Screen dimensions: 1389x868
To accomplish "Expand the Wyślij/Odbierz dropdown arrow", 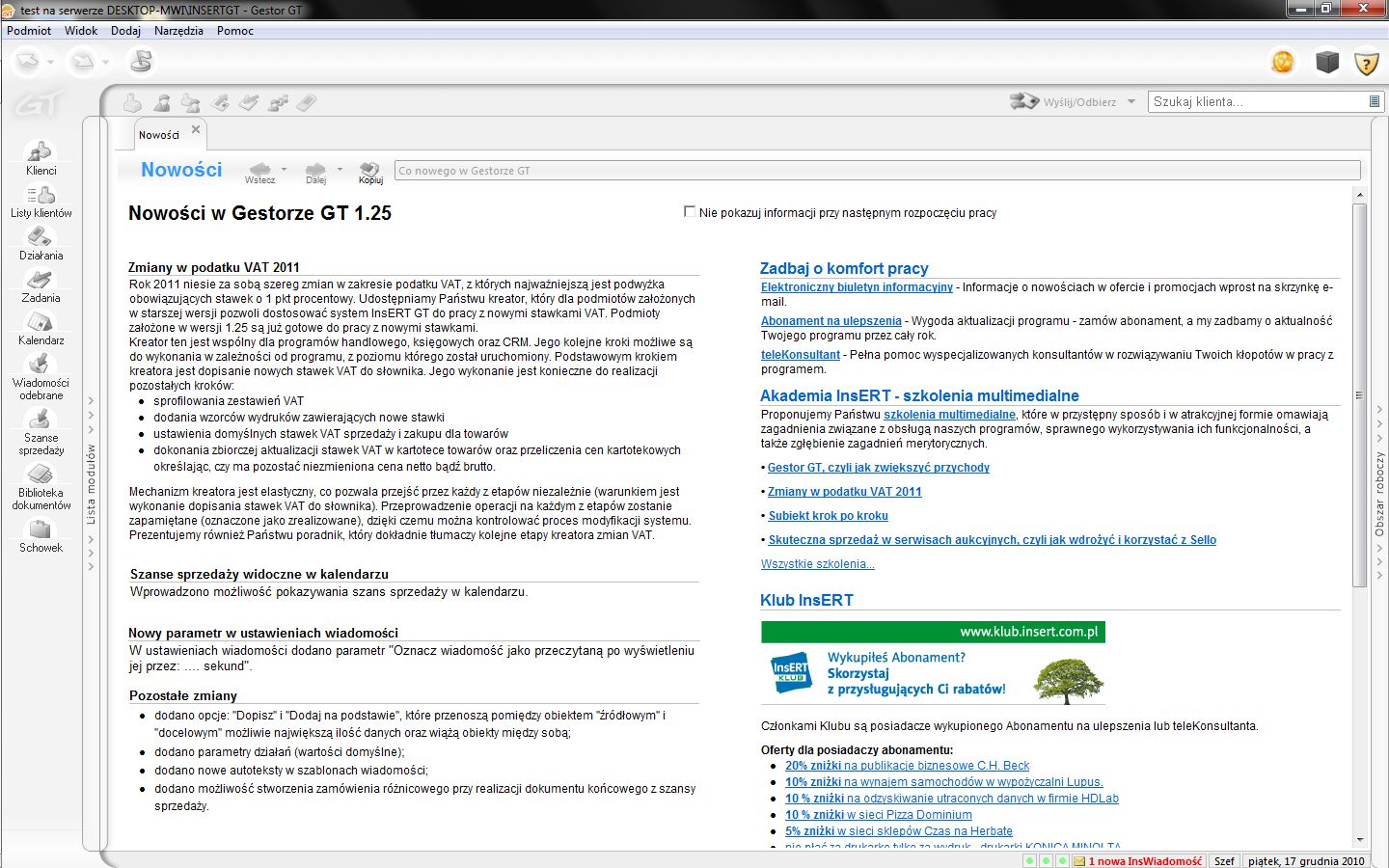I will [1131, 101].
